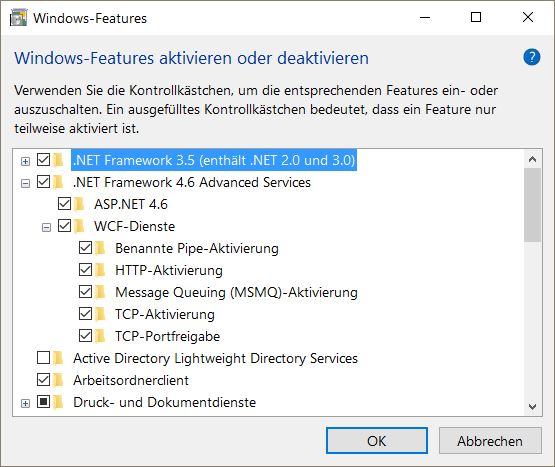This screenshot has height=467, width=555.
Task: Click folder icon beside Druck- und Dokumentdienste
Action: 59,402
